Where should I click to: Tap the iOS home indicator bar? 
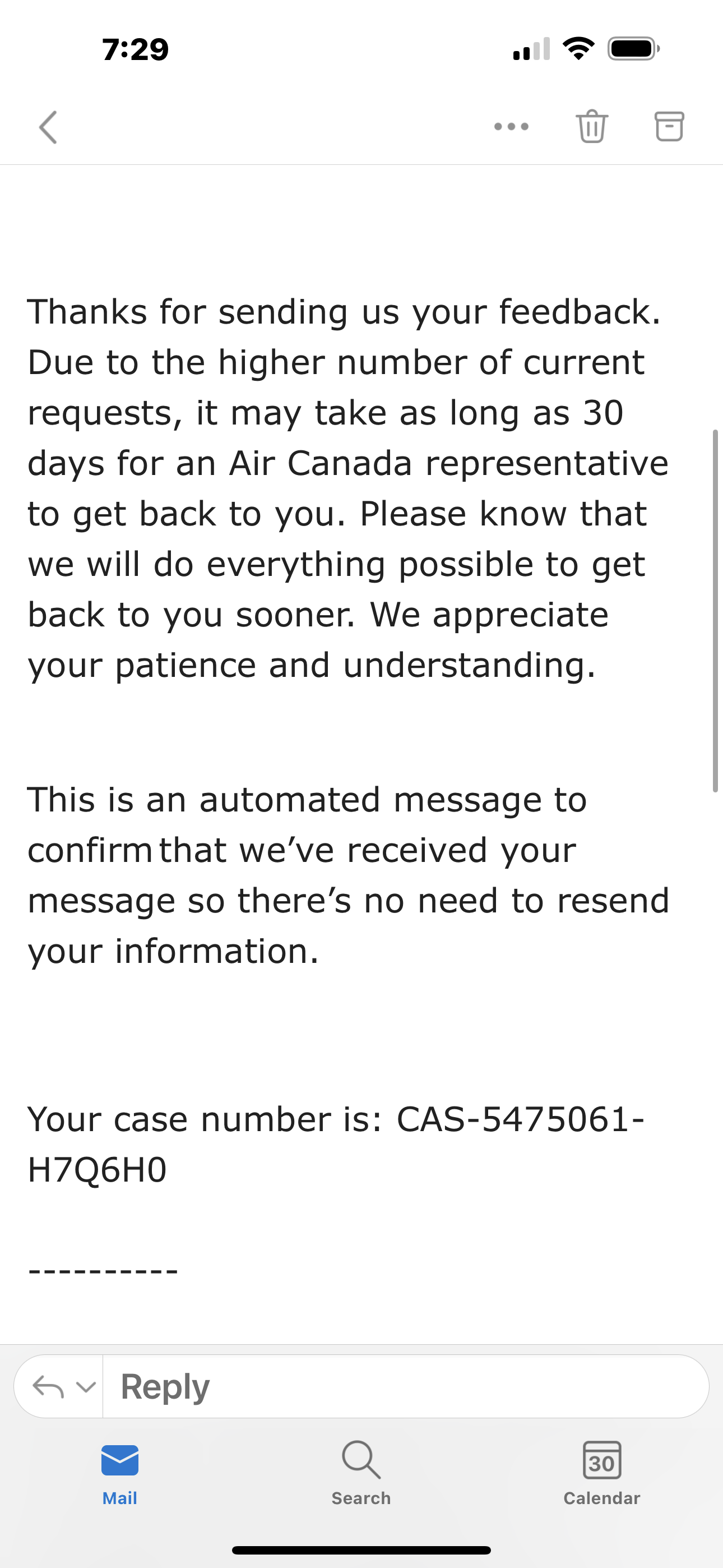click(x=361, y=1551)
